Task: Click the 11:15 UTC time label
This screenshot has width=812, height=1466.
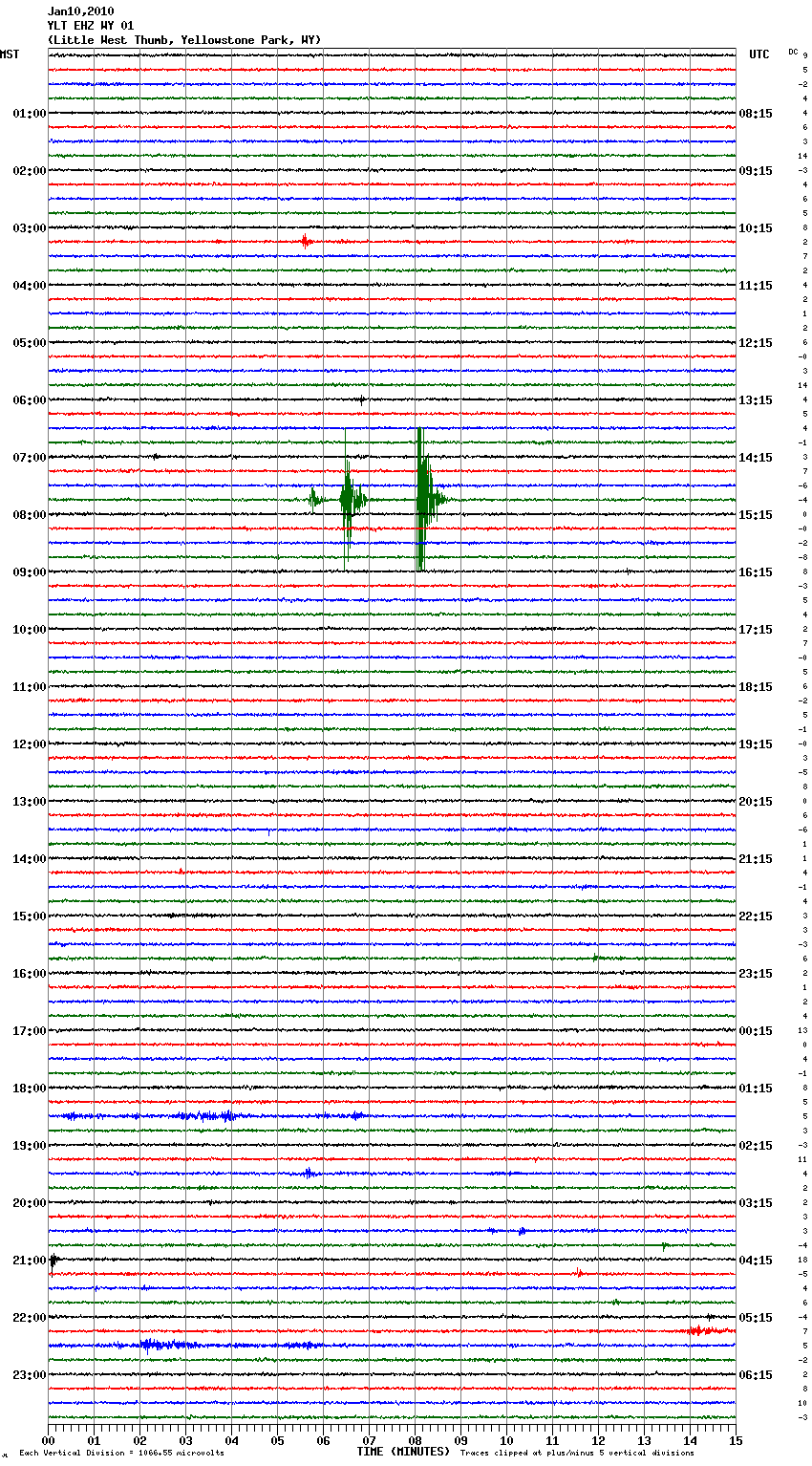Action: [756, 286]
